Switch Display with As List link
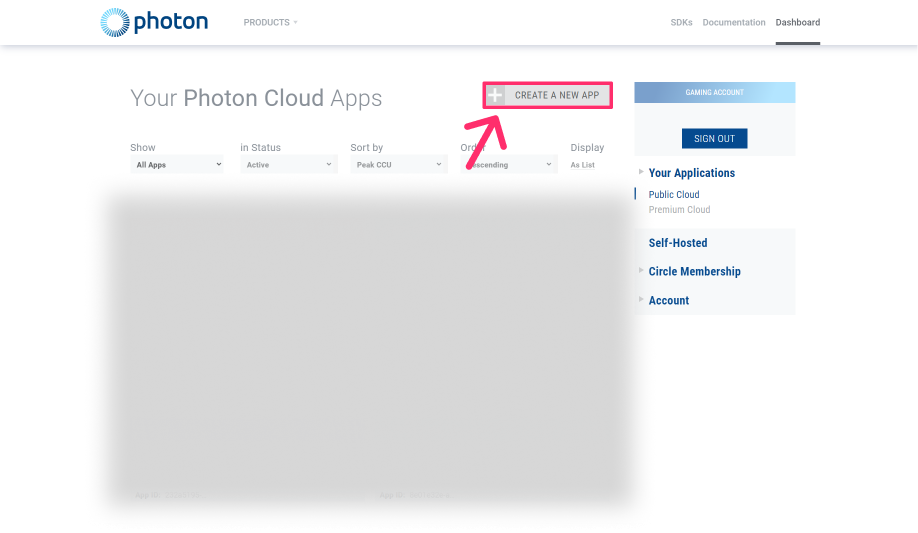 pos(583,165)
